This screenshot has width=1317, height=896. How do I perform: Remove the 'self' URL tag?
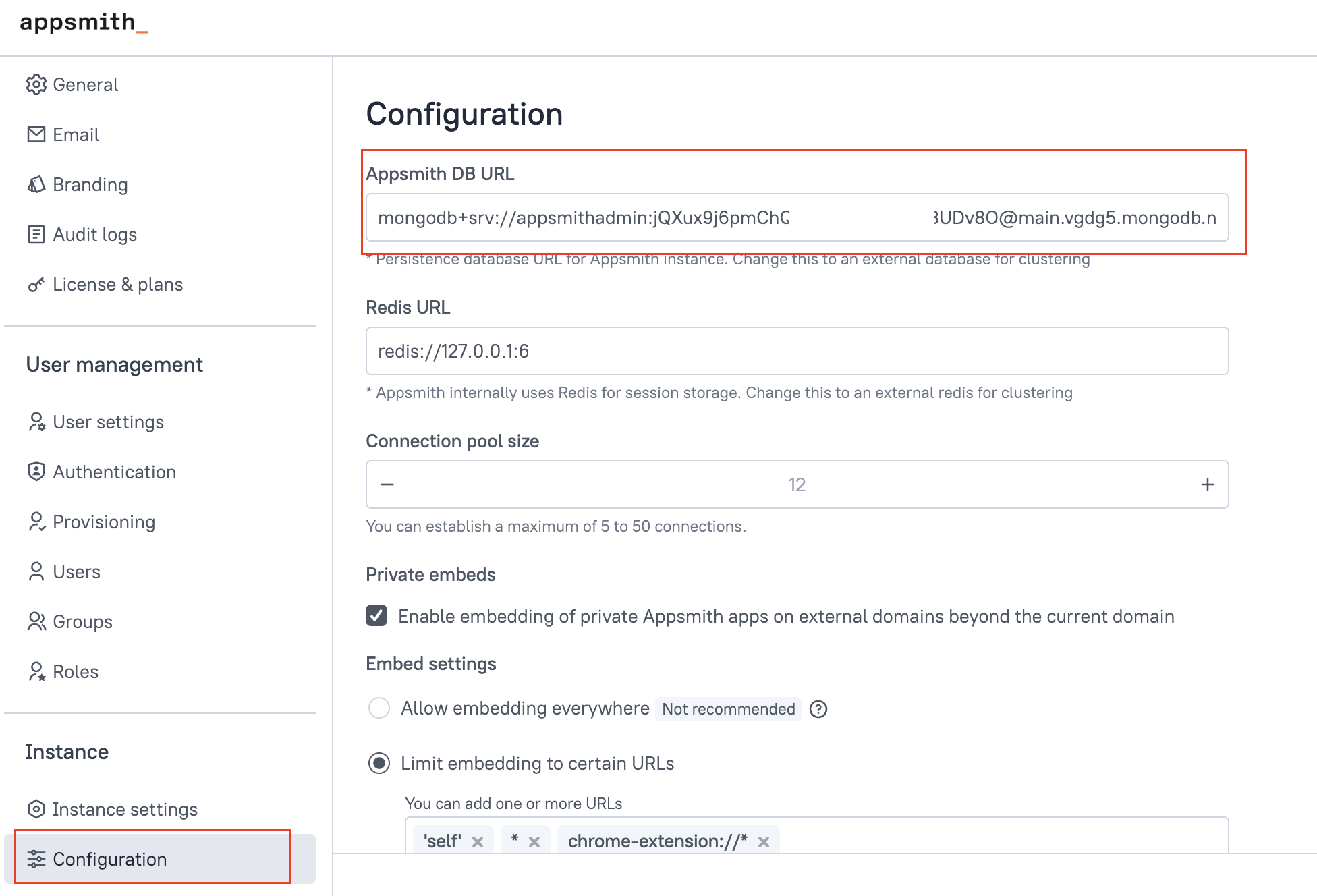pos(478,842)
